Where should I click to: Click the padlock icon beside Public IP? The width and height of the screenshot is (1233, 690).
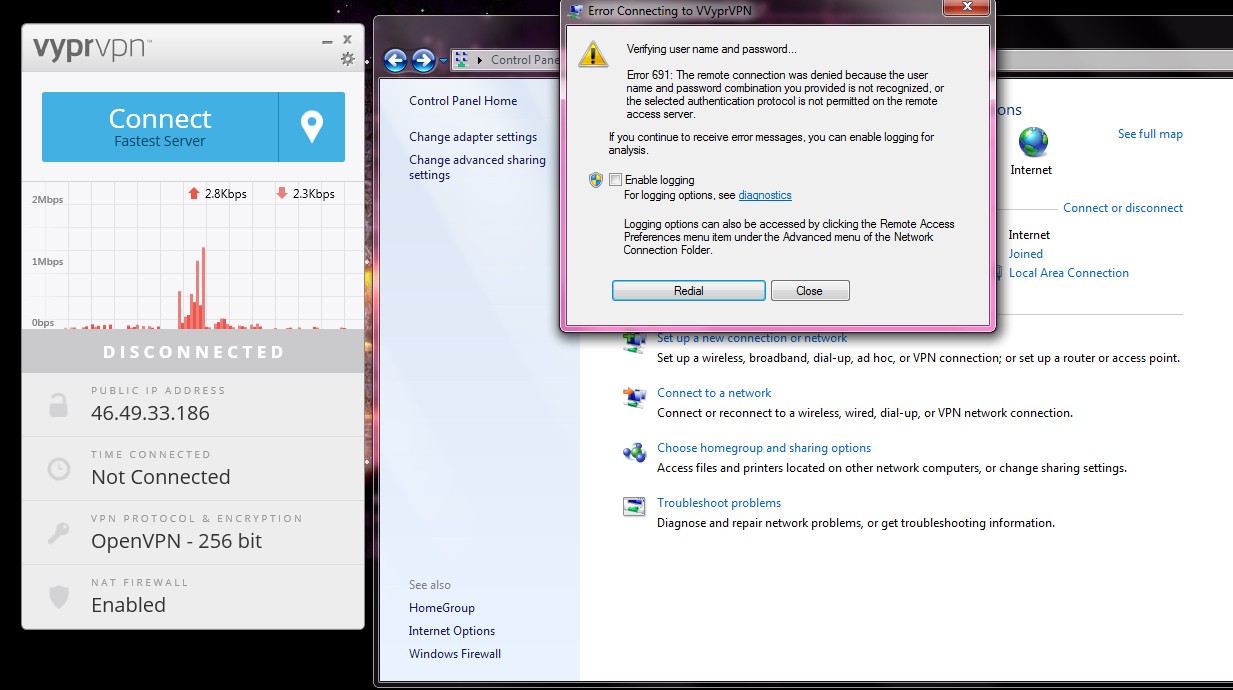(59, 404)
